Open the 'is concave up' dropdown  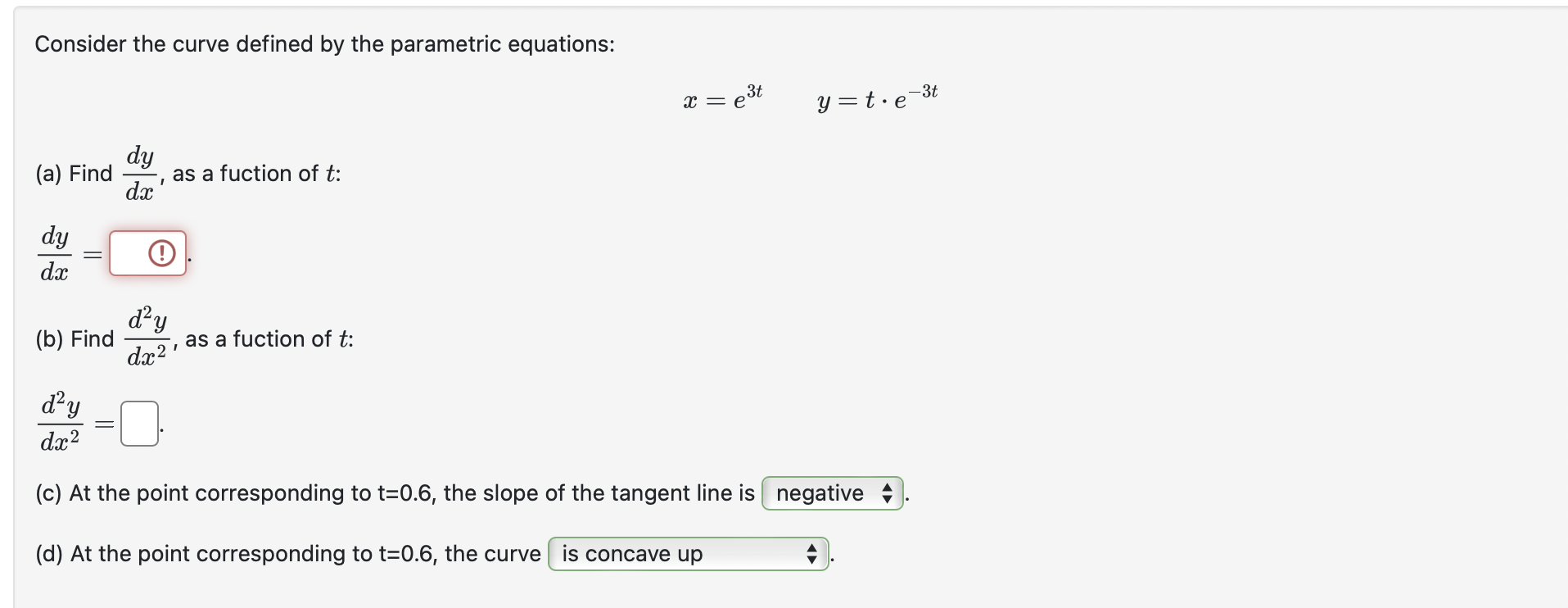pyautogui.click(x=688, y=554)
